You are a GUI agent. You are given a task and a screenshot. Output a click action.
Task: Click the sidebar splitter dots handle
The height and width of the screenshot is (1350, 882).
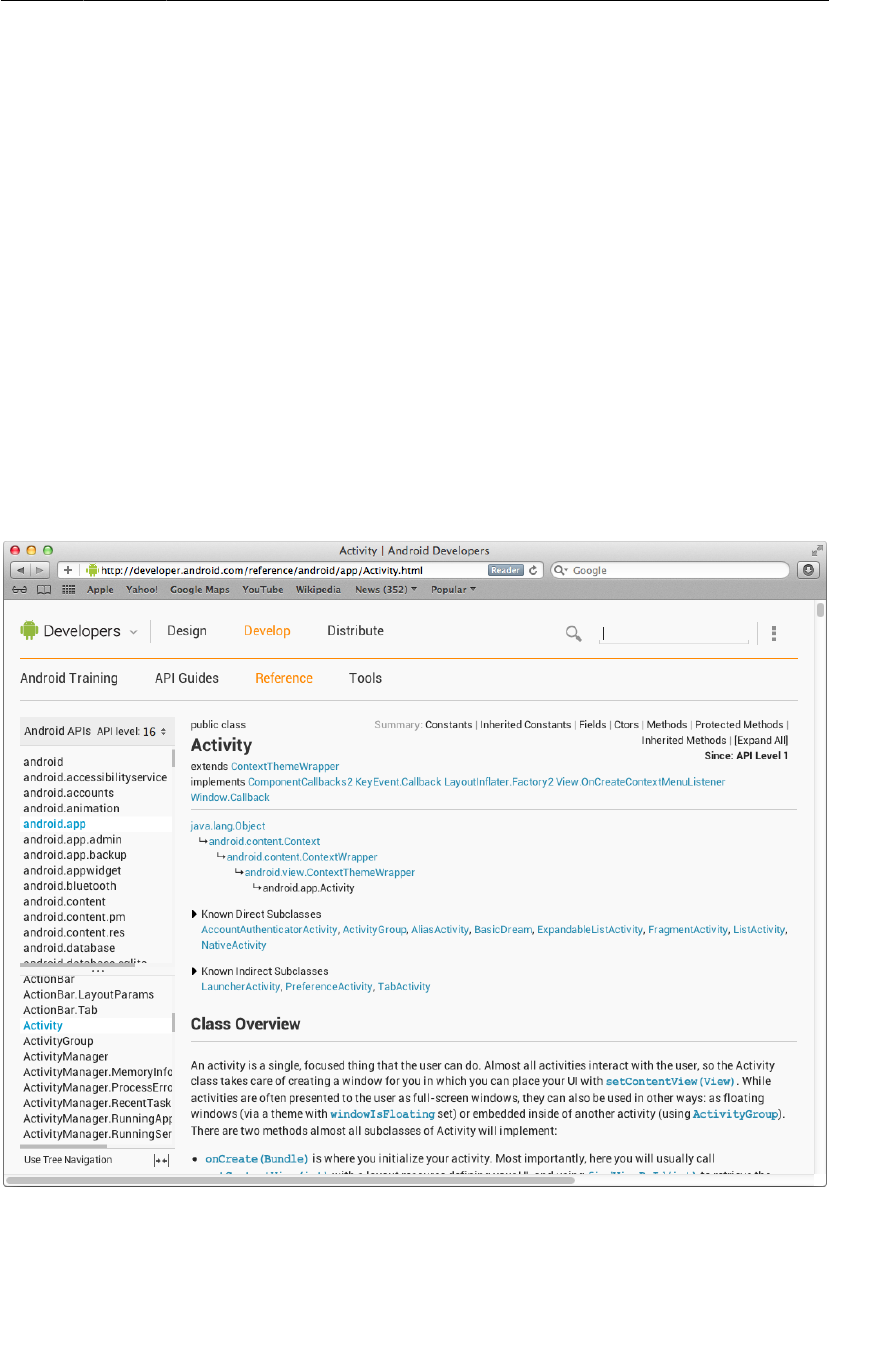click(97, 970)
